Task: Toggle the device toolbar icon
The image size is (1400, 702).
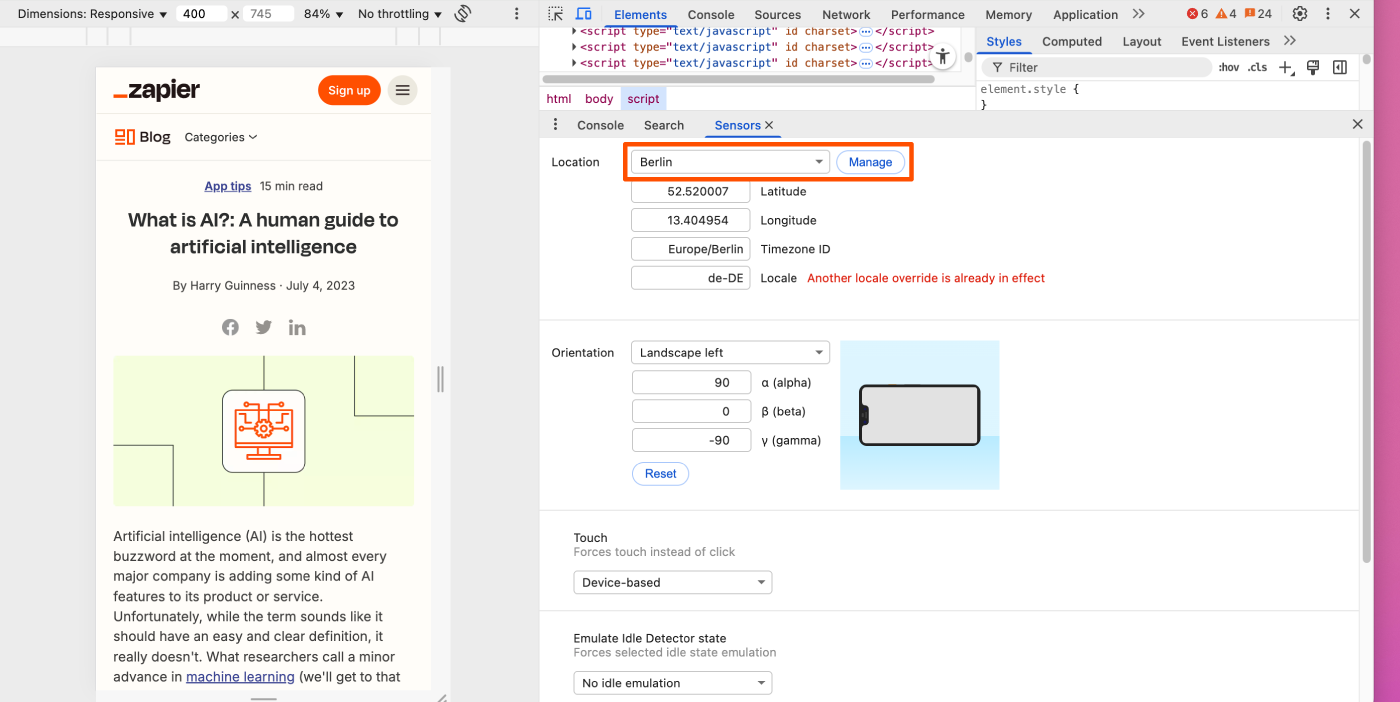Action: 584,14
